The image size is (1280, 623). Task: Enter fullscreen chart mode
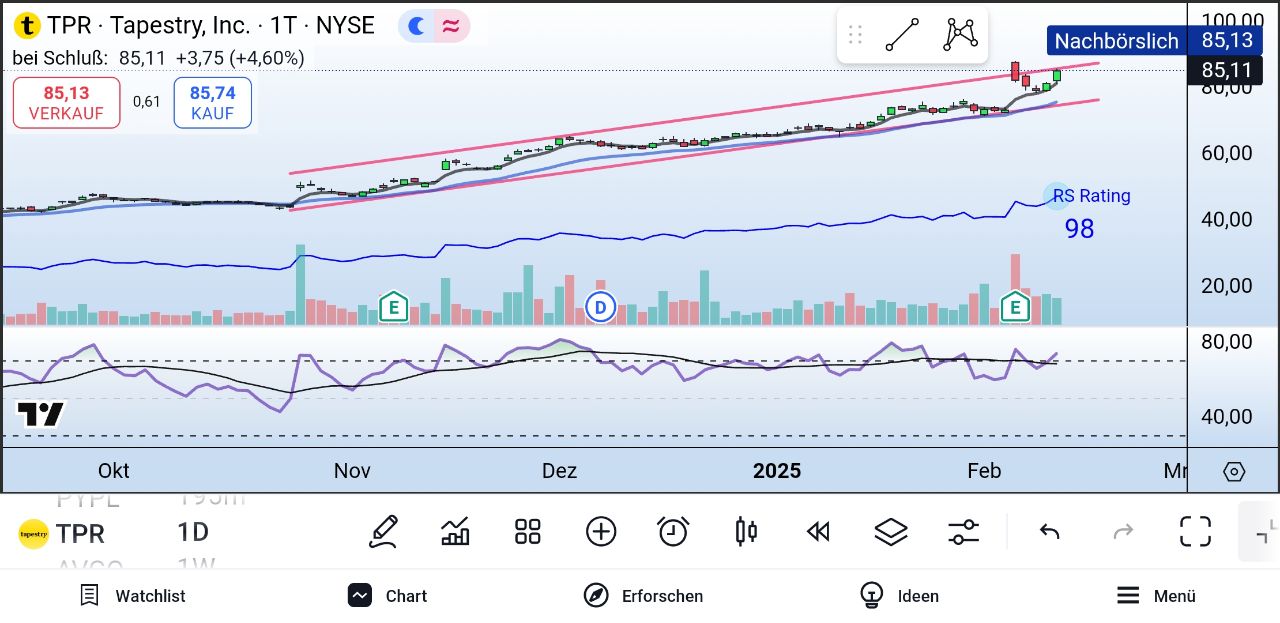click(x=1195, y=531)
